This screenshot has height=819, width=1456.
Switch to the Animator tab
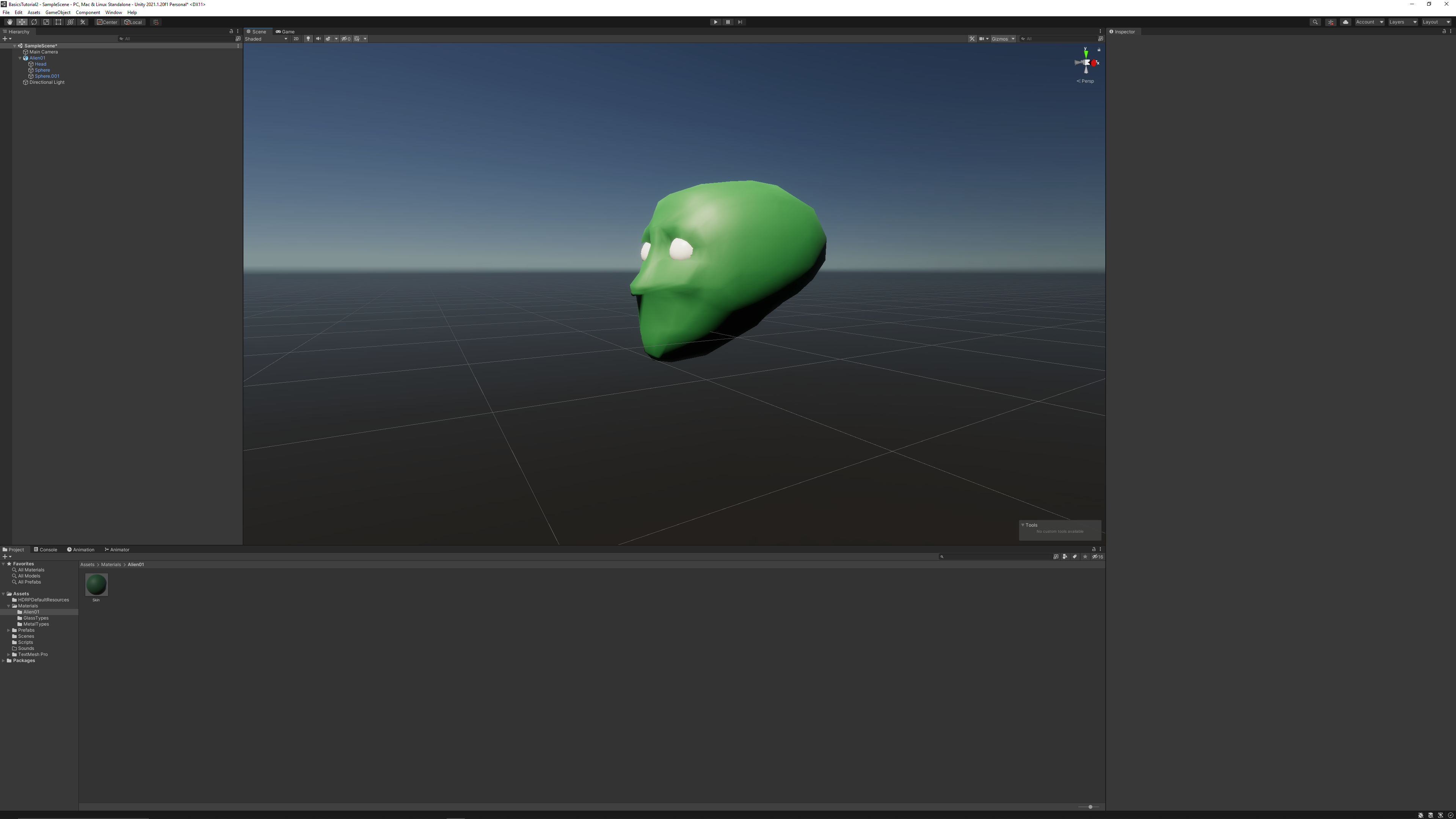tap(117, 550)
